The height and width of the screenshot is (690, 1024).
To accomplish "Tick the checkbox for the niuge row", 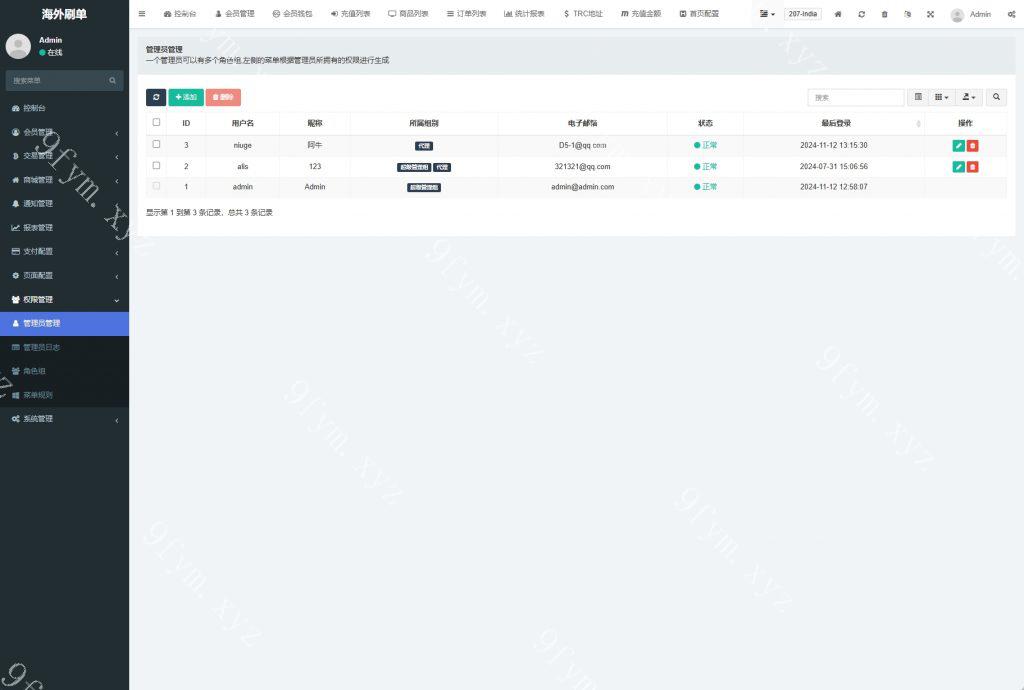I will click(x=156, y=144).
